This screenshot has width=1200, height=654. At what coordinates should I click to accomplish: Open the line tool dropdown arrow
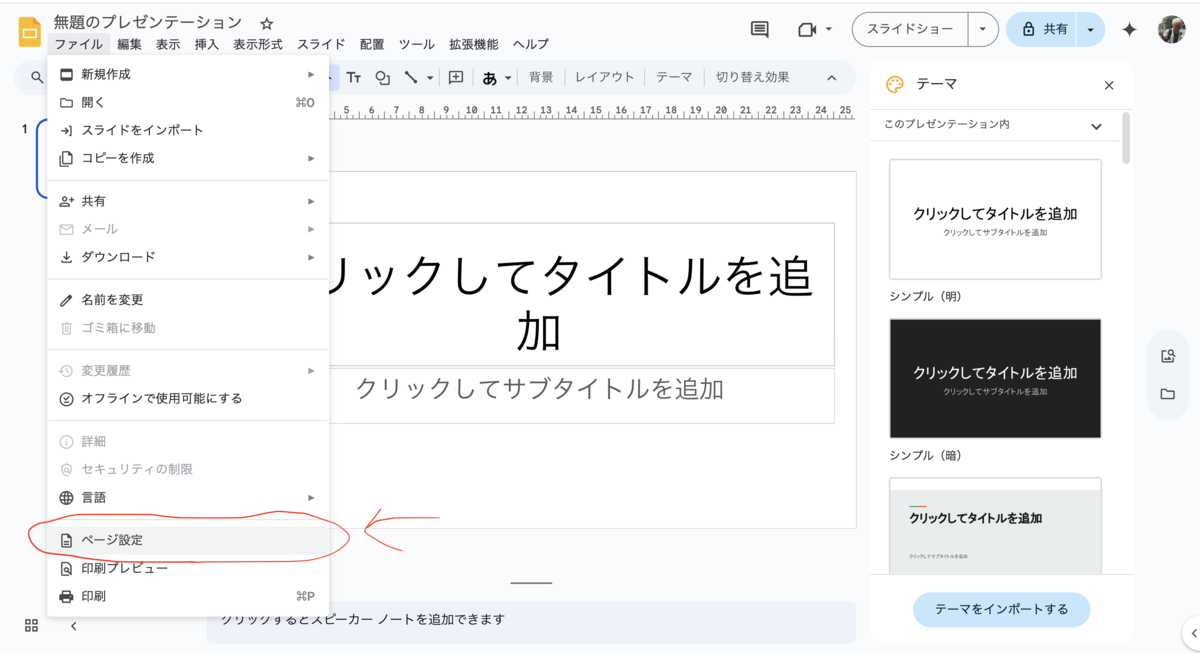click(430, 78)
